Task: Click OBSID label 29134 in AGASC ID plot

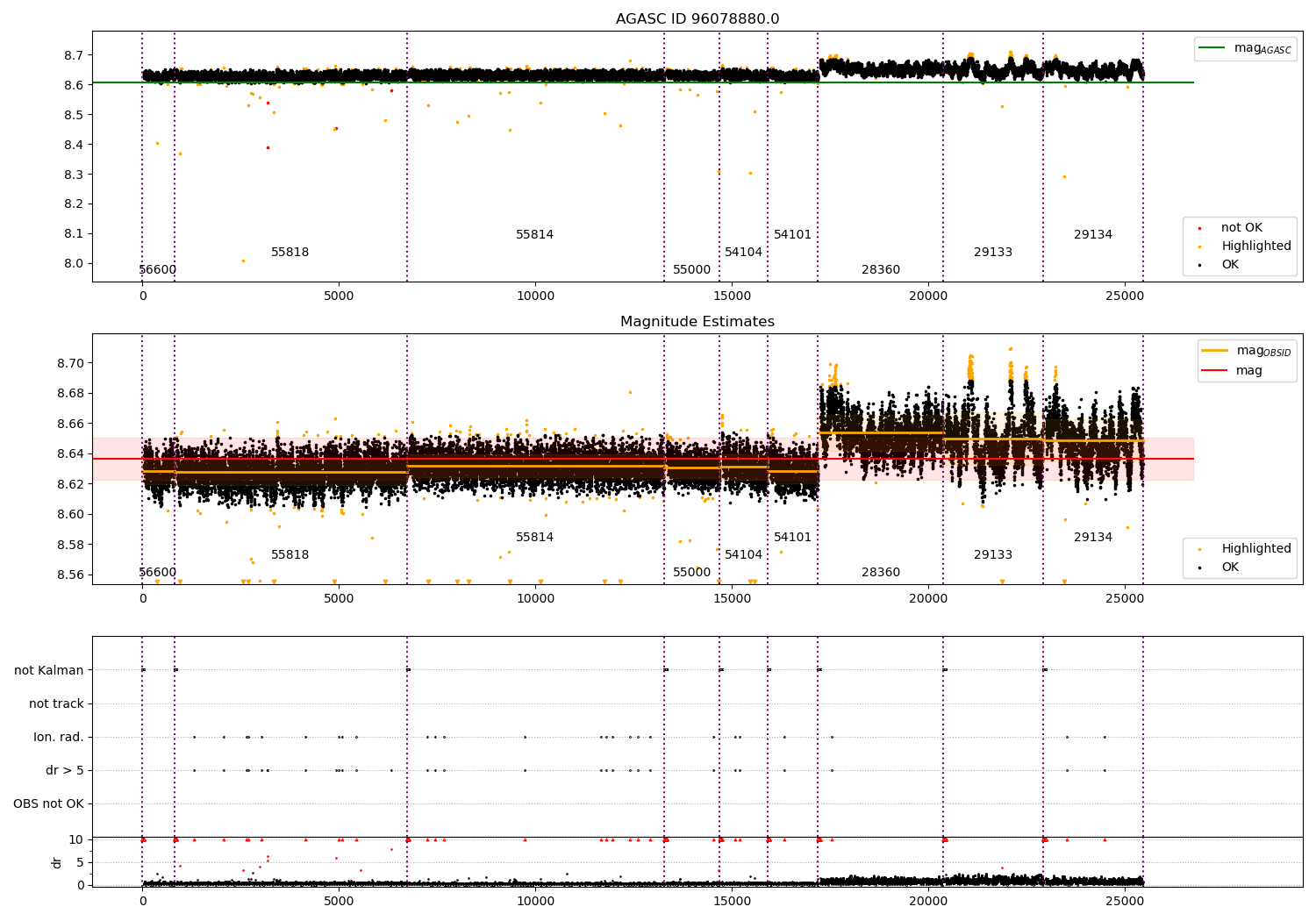Action: pyautogui.click(x=1093, y=234)
